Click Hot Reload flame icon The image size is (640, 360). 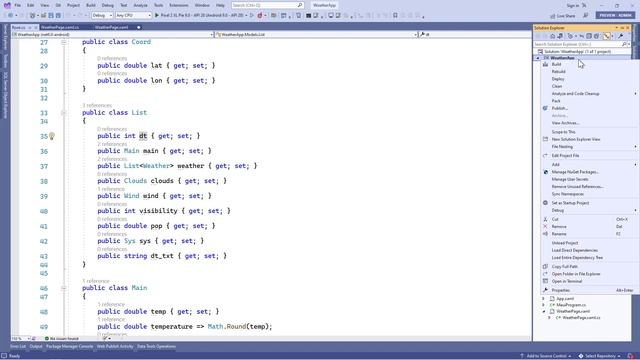pos(260,16)
